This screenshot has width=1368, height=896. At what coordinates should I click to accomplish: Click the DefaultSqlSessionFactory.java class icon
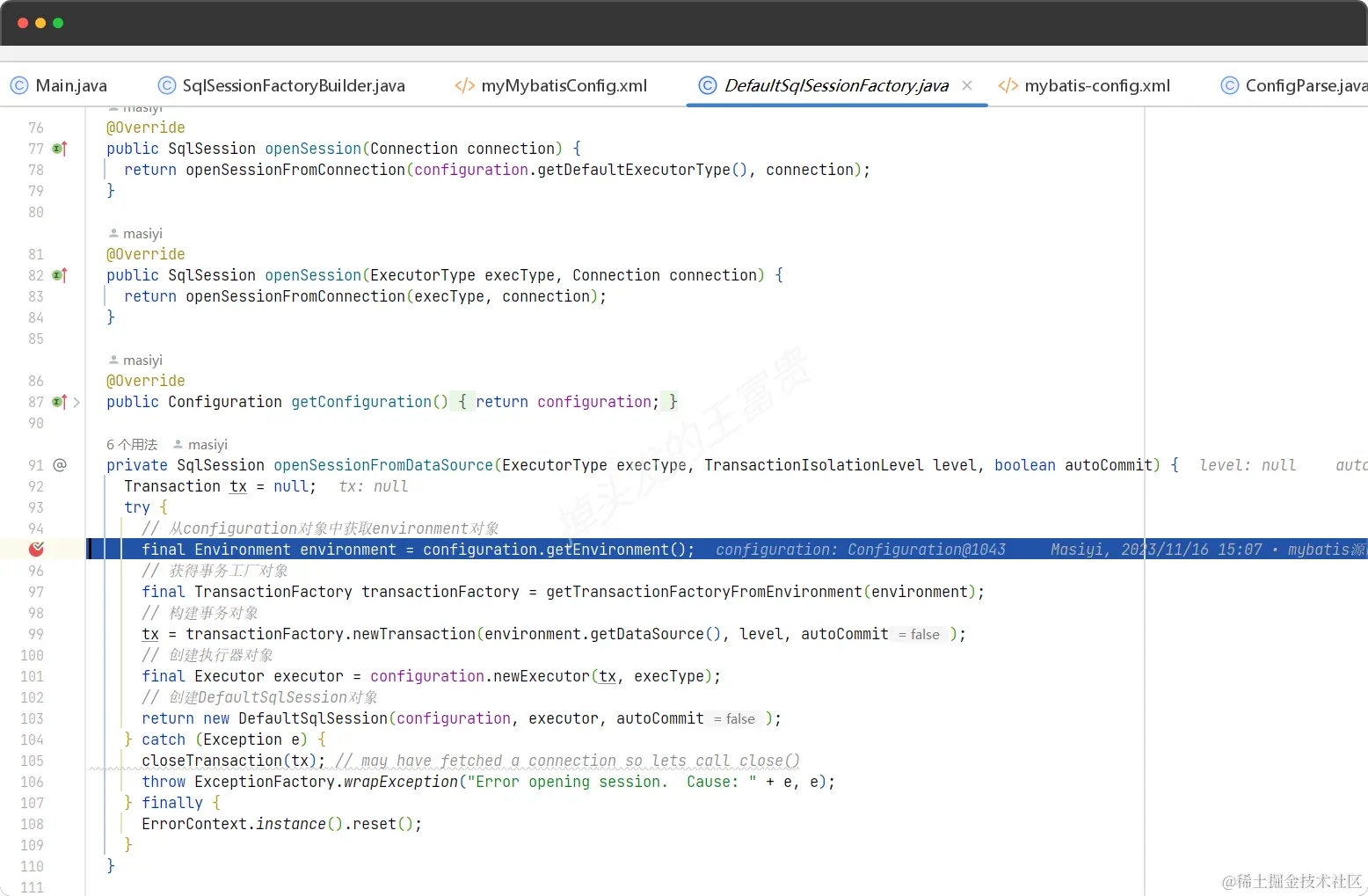[x=708, y=85]
